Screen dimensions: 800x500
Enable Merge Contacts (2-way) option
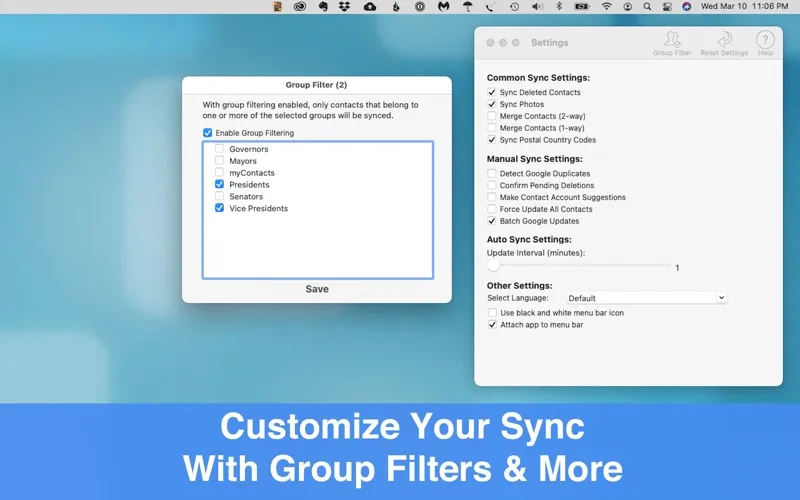492,116
